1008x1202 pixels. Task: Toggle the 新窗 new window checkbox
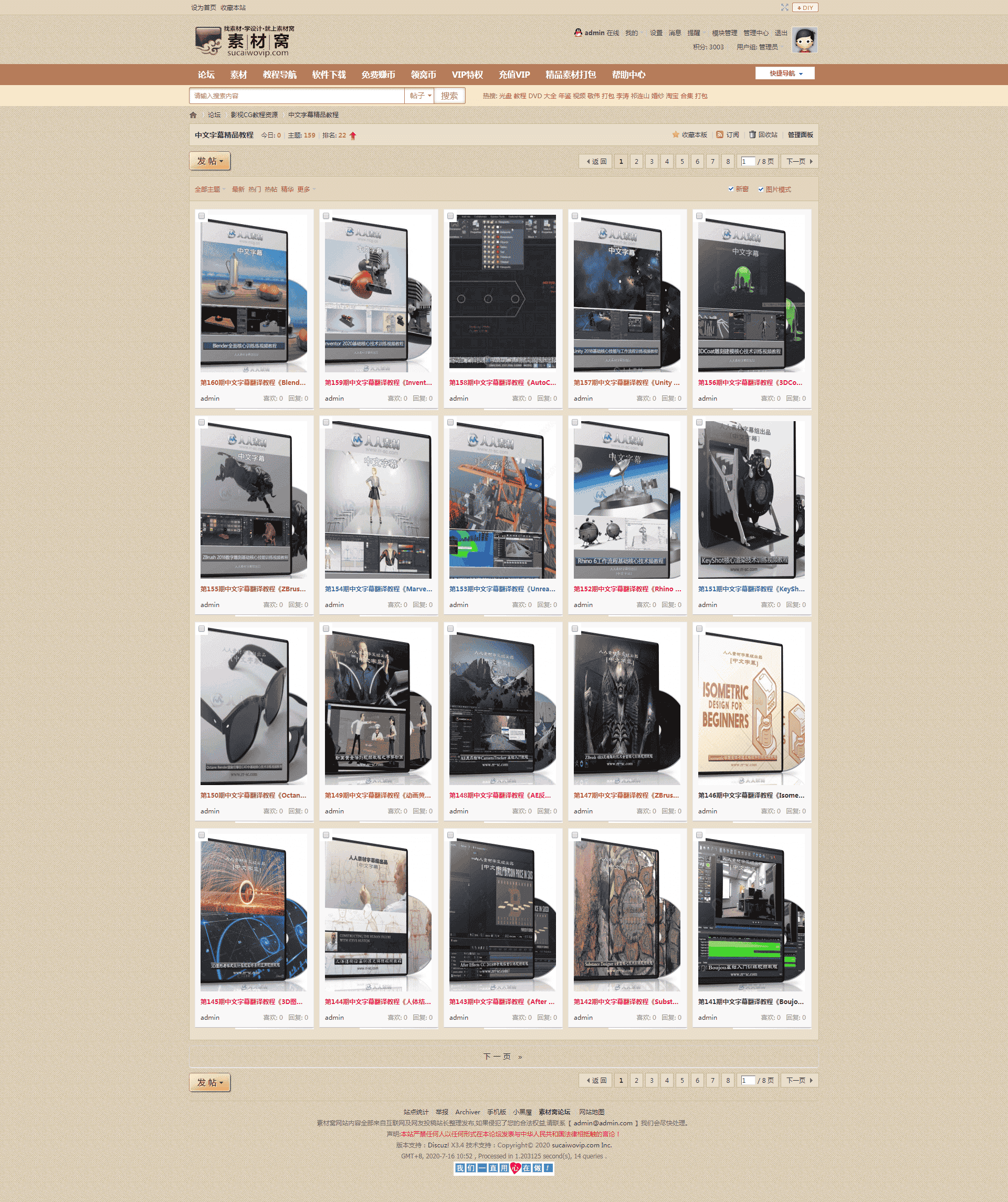731,189
